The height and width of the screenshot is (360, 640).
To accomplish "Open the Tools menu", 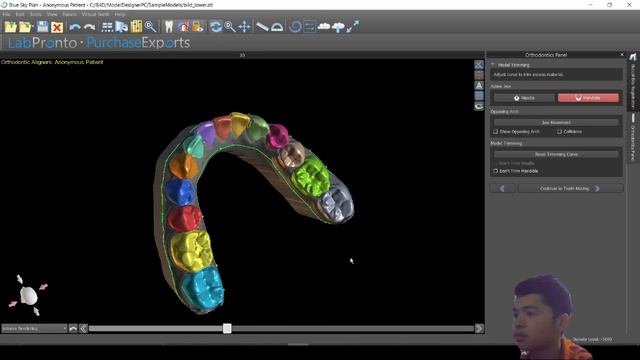I will [36, 14].
